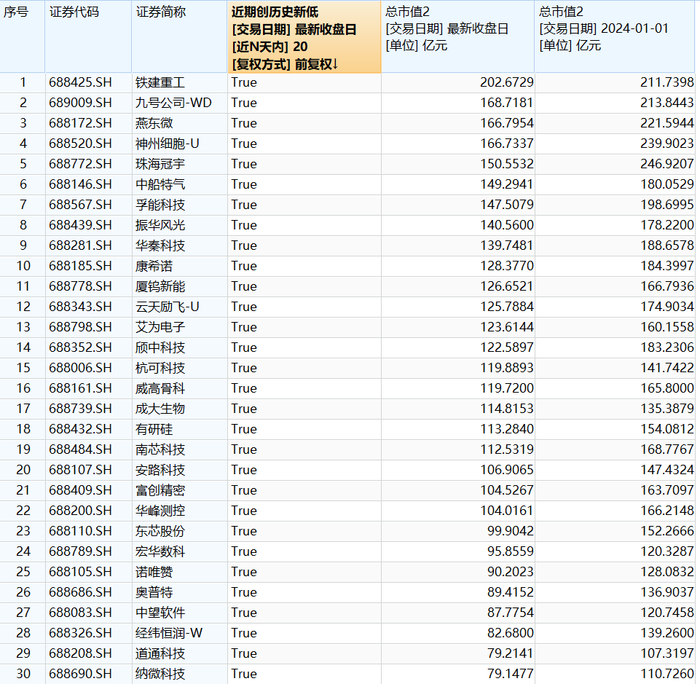Click market value 211.7398
This screenshot has height=684, width=700.
(x=667, y=83)
